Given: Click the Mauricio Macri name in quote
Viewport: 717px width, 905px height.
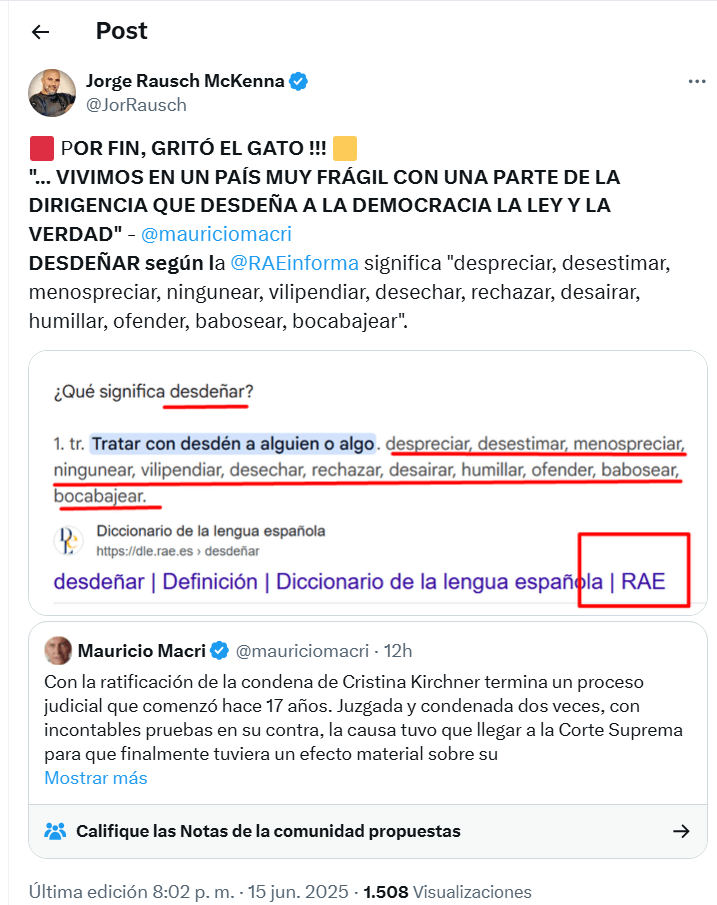Looking at the screenshot, I should click(142, 650).
